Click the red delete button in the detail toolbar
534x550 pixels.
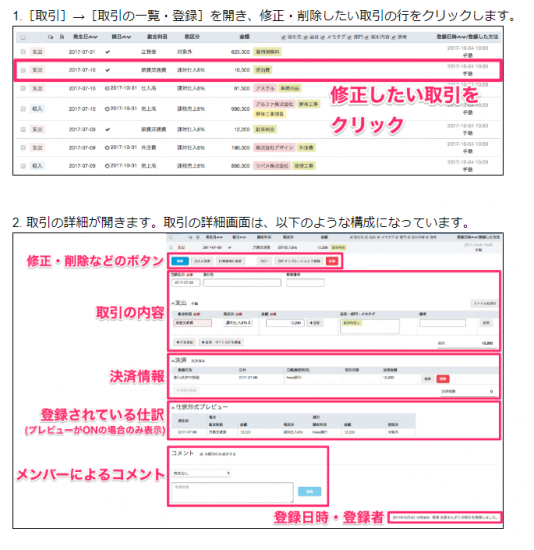point(332,261)
